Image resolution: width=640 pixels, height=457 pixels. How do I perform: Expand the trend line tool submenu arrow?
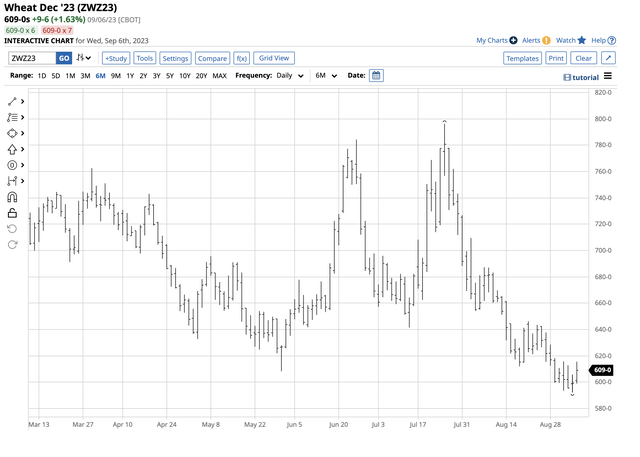pyautogui.click(x=22, y=102)
